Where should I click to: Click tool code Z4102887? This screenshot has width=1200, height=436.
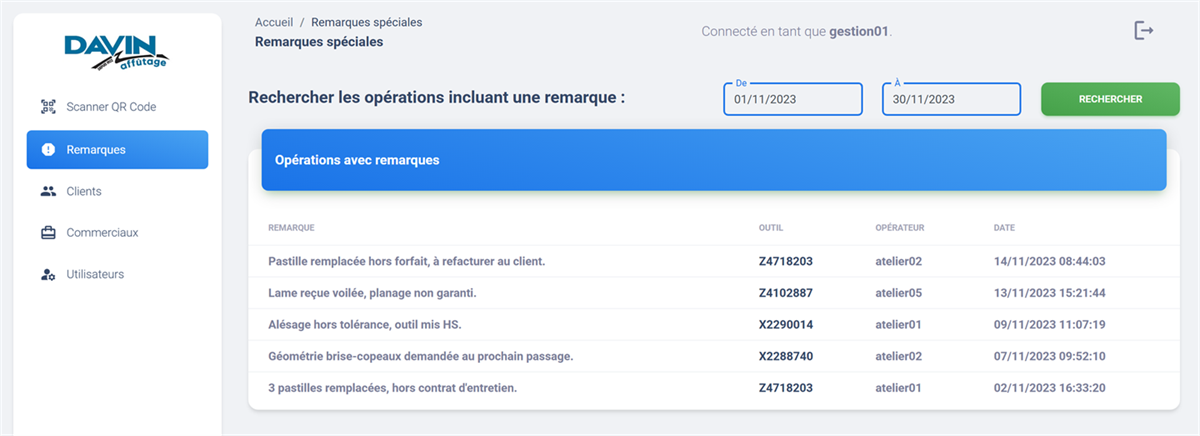[786, 293]
